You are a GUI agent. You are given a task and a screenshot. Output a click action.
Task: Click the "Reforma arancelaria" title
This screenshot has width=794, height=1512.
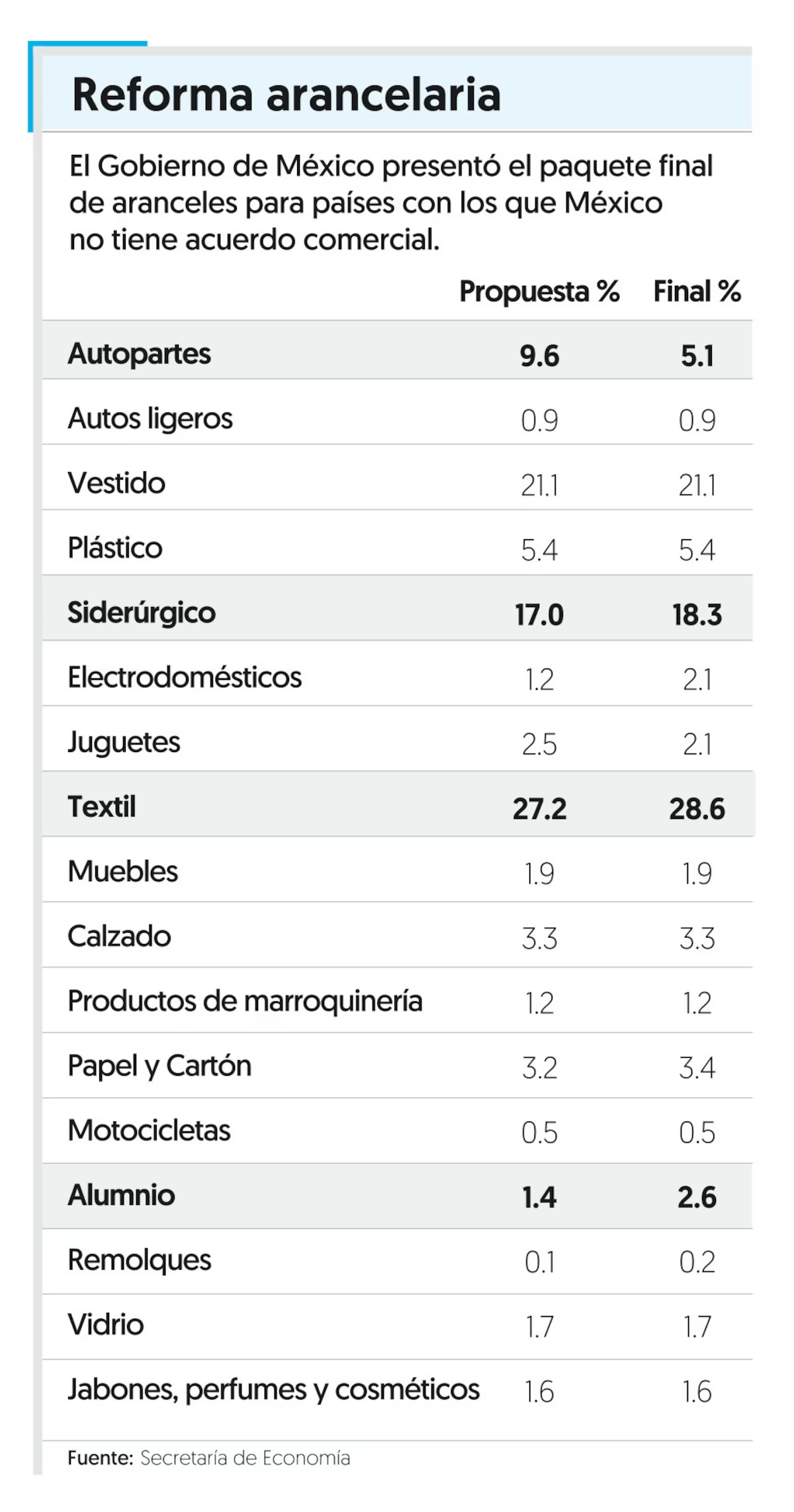pos(286,95)
